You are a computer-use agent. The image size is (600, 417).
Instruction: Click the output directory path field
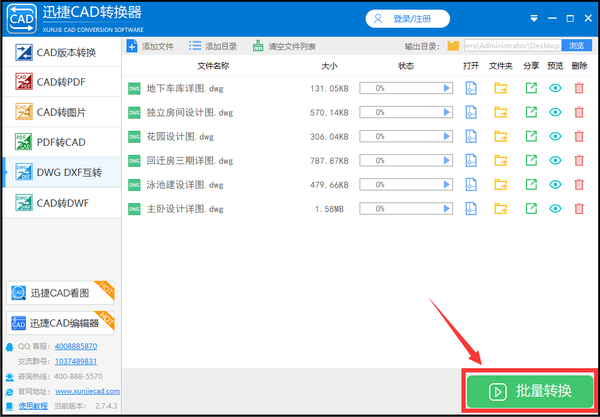coord(513,46)
